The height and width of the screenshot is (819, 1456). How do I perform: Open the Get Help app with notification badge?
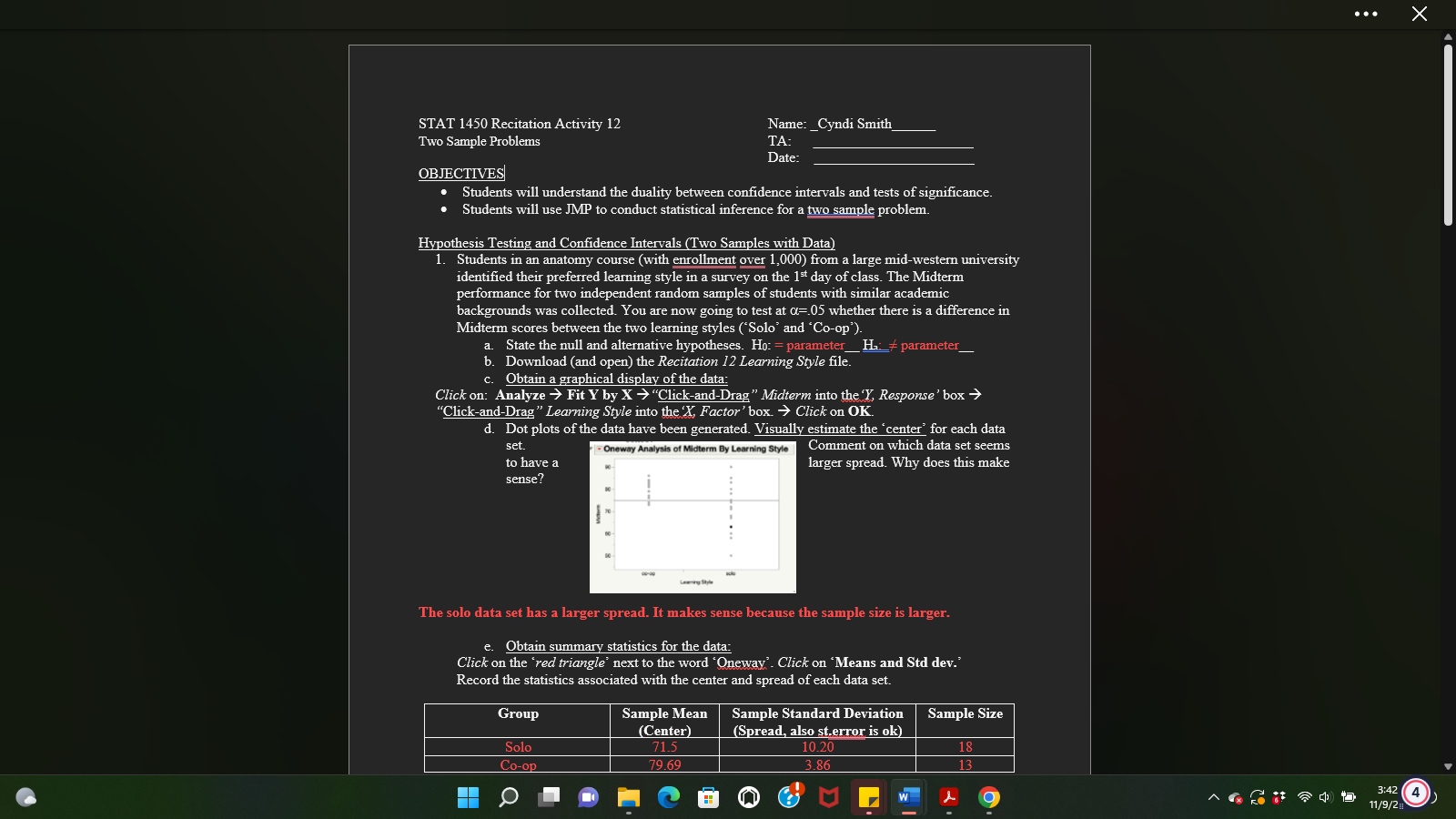(788, 797)
